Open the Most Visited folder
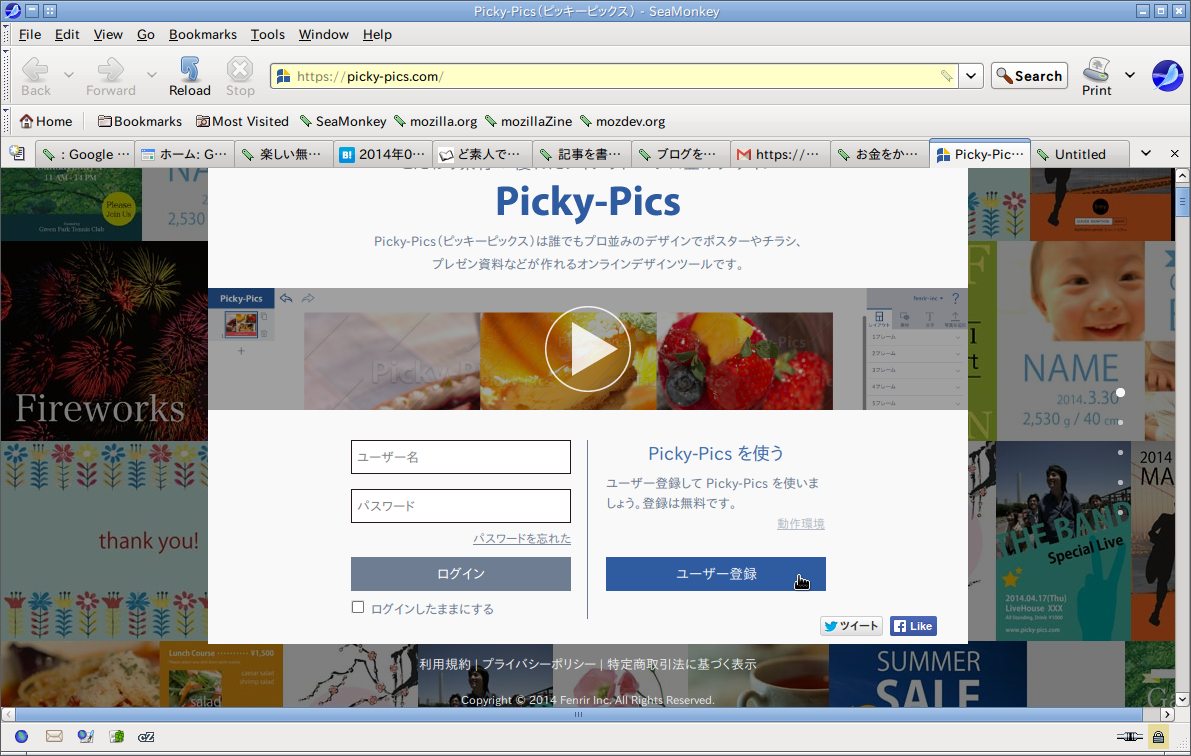This screenshot has width=1191, height=756. [242, 122]
